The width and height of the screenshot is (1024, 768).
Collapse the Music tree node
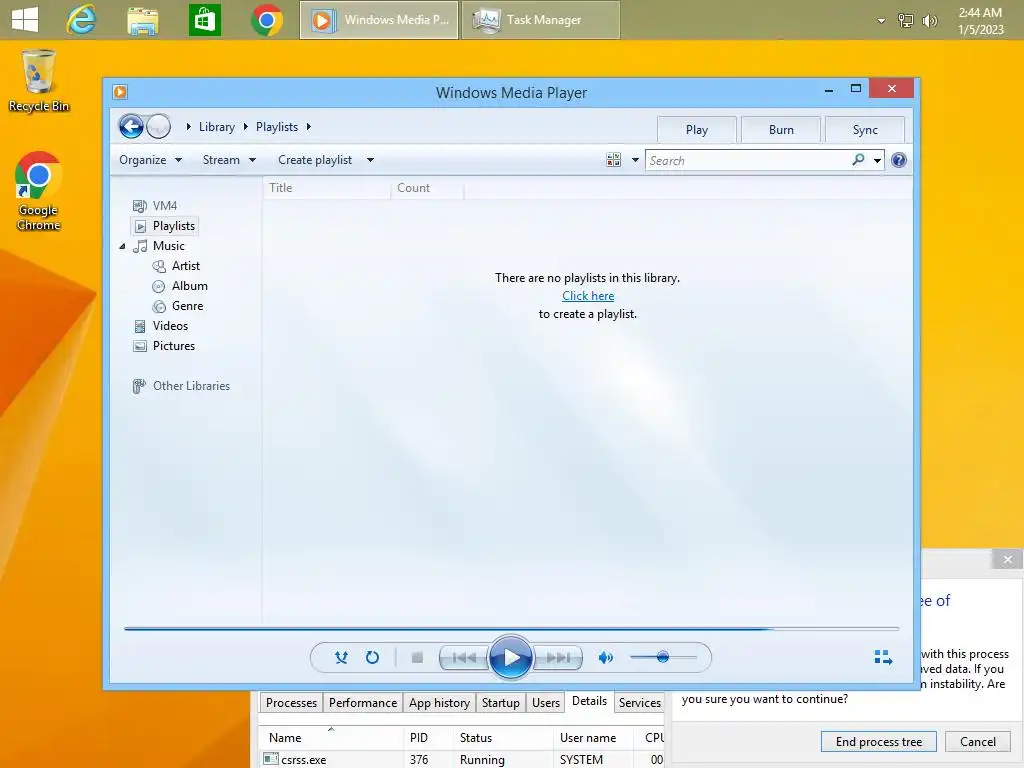click(x=122, y=246)
